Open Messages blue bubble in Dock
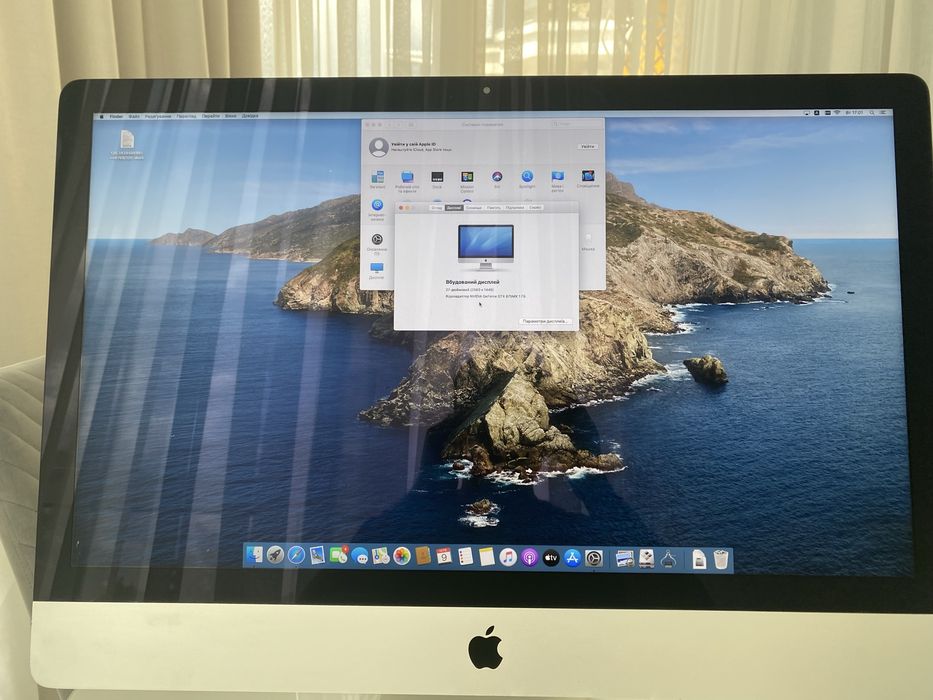Viewport: 933px width, 700px height. 359,556
